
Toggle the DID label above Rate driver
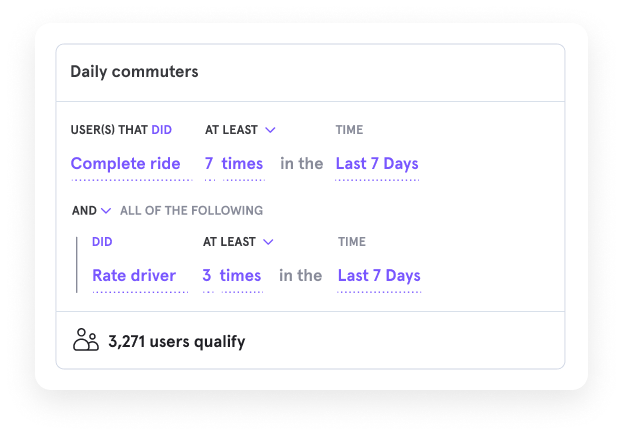[102, 242]
